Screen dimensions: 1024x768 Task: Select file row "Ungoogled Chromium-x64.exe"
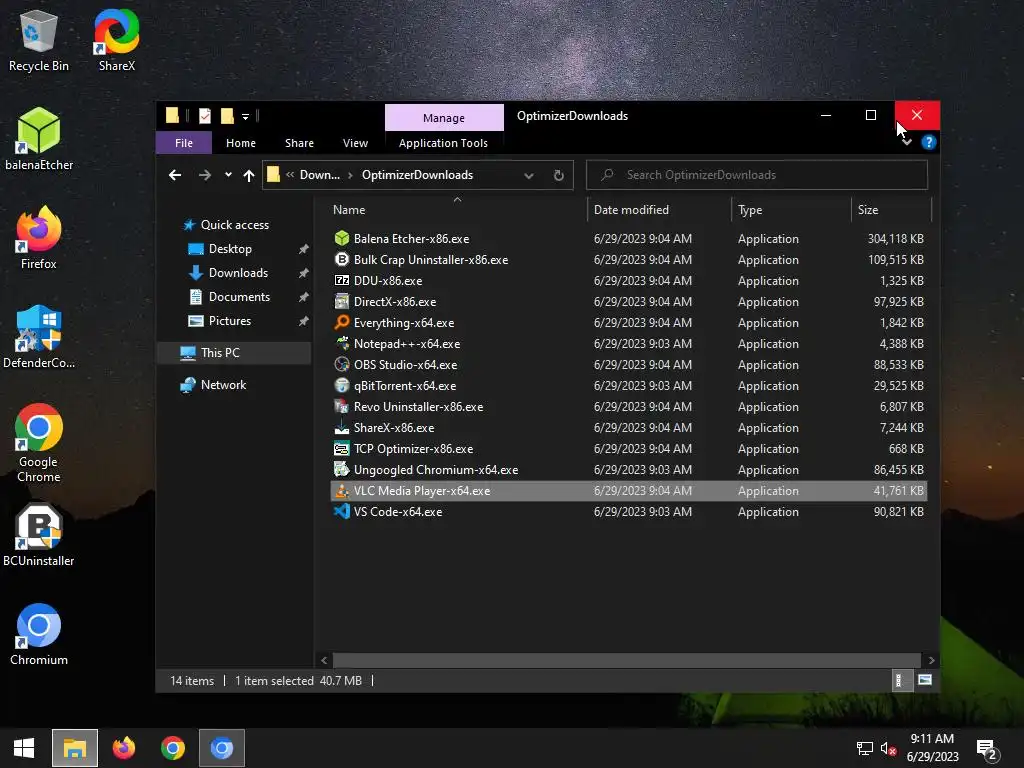(x=628, y=470)
